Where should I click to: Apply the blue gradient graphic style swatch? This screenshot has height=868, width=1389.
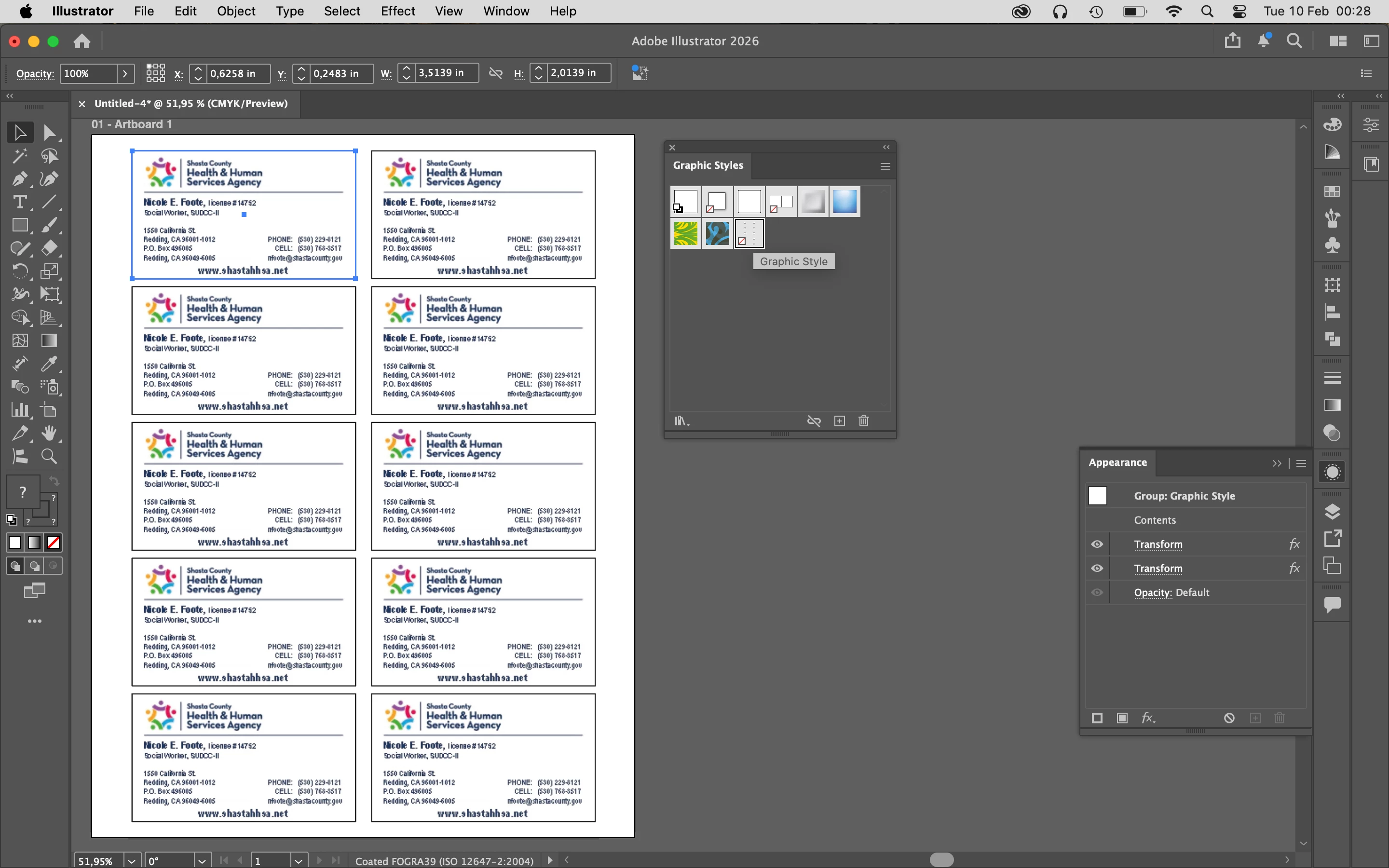click(x=844, y=202)
